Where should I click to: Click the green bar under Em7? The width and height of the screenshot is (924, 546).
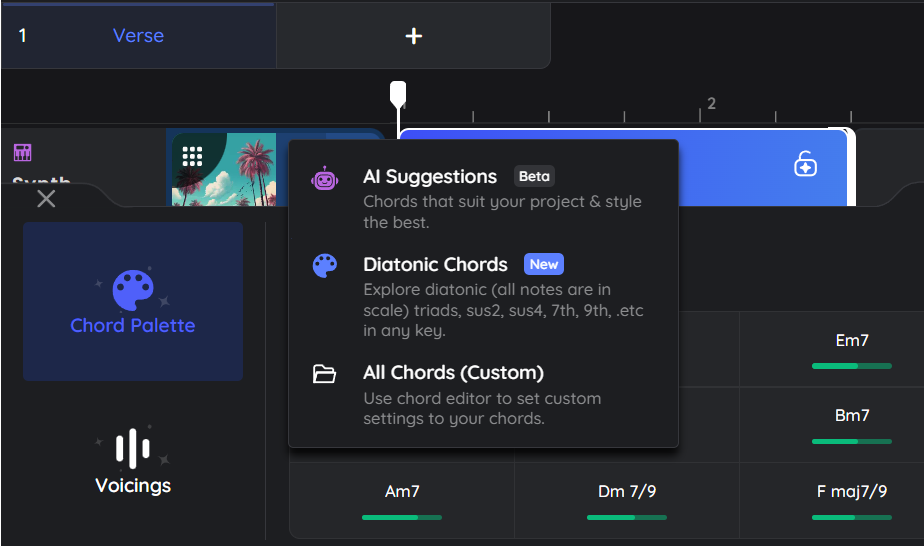point(852,366)
